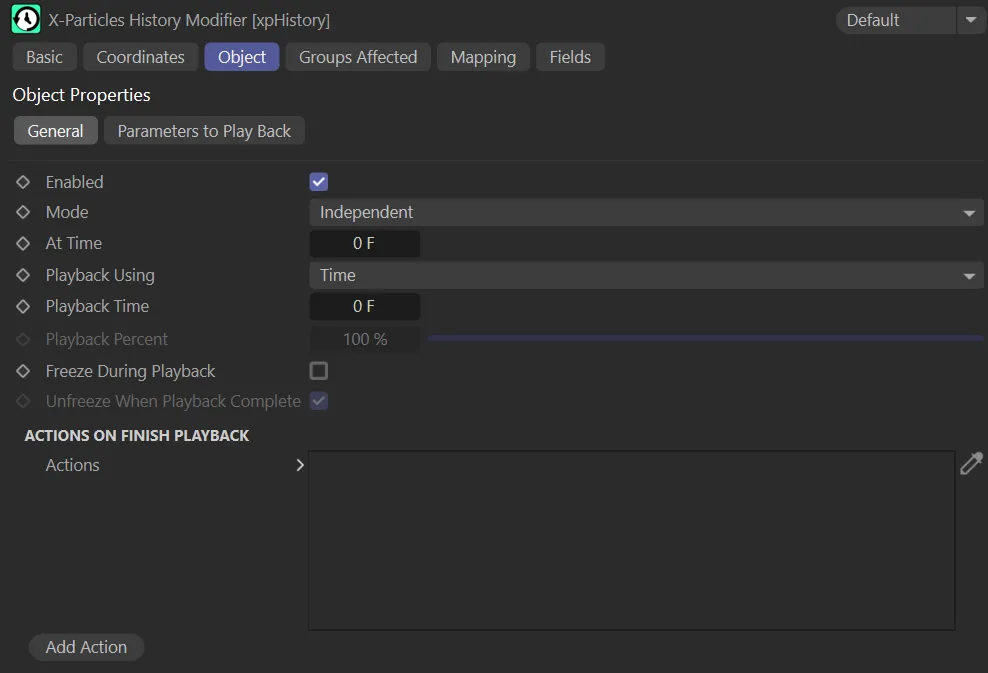988x673 pixels.
Task: Switch to the Groups Affected tab
Action: 357,57
